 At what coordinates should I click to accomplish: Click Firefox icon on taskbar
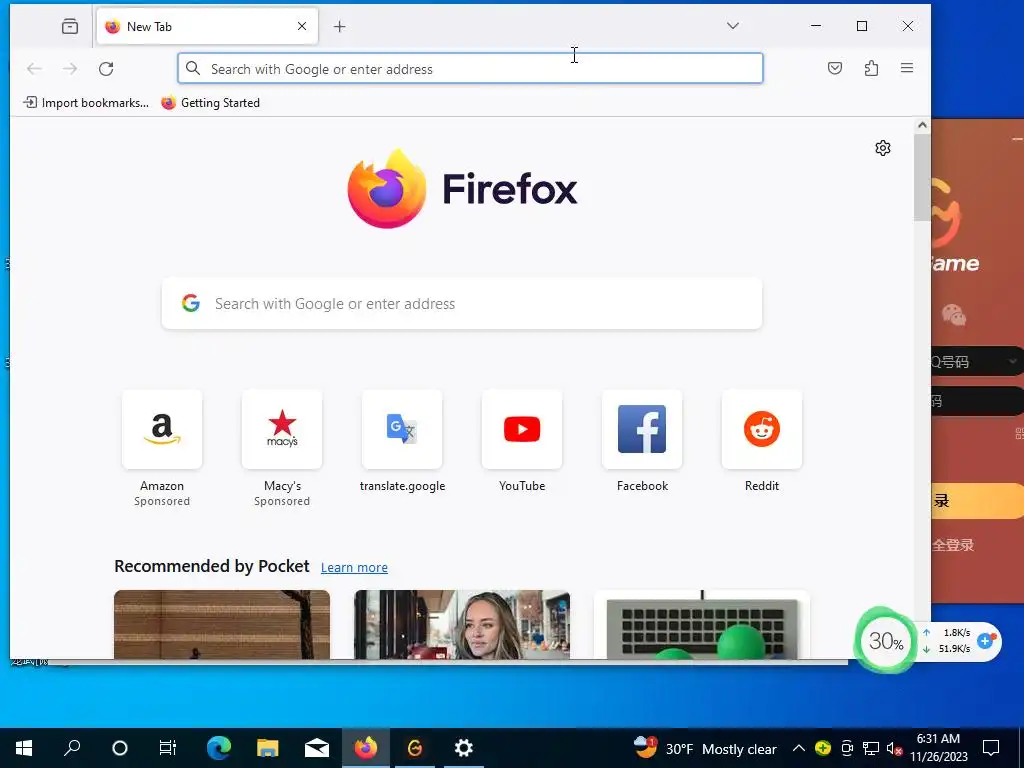pos(366,748)
